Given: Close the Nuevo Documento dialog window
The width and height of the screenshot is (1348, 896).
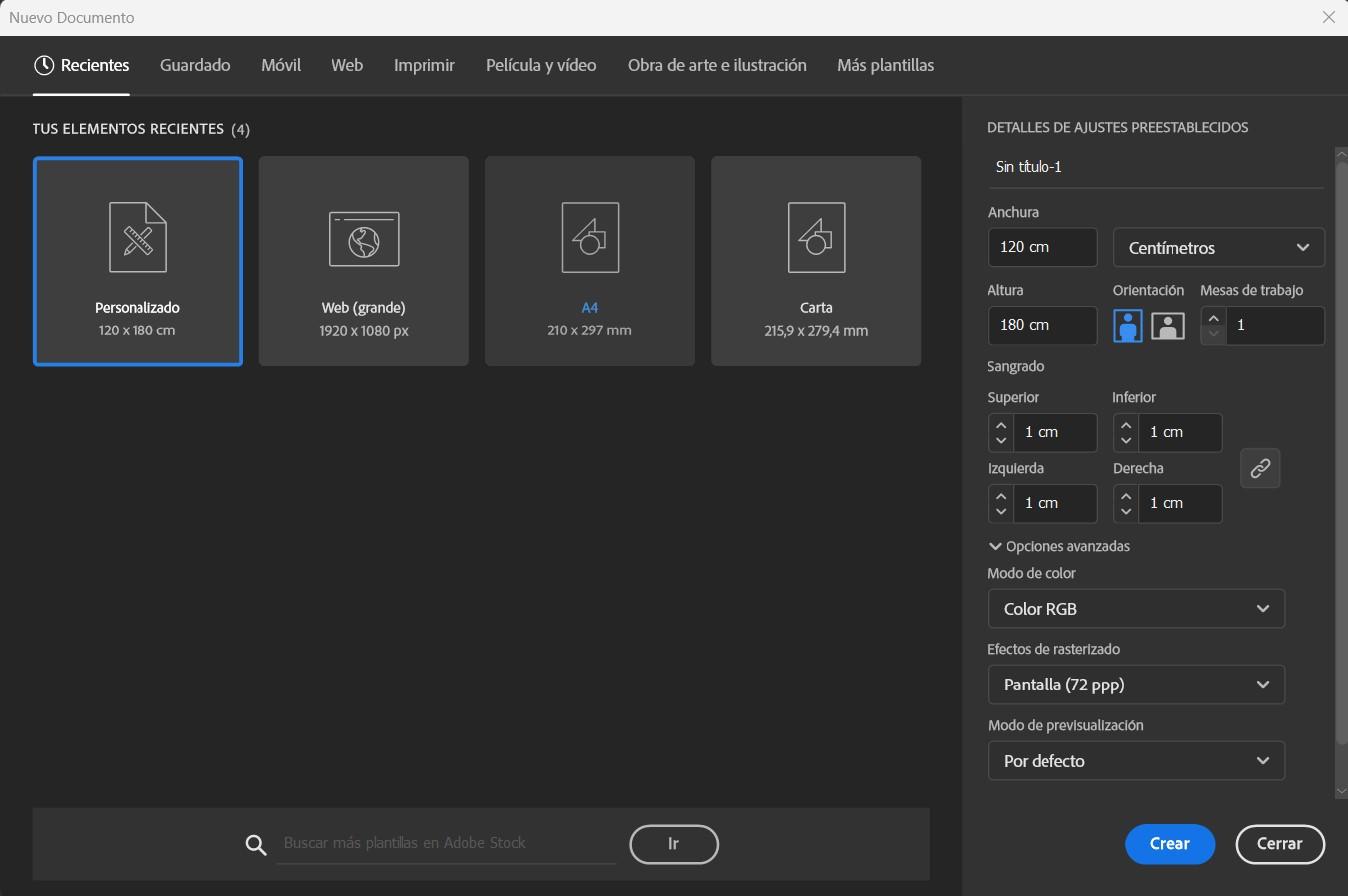Looking at the screenshot, I should 1329,17.
